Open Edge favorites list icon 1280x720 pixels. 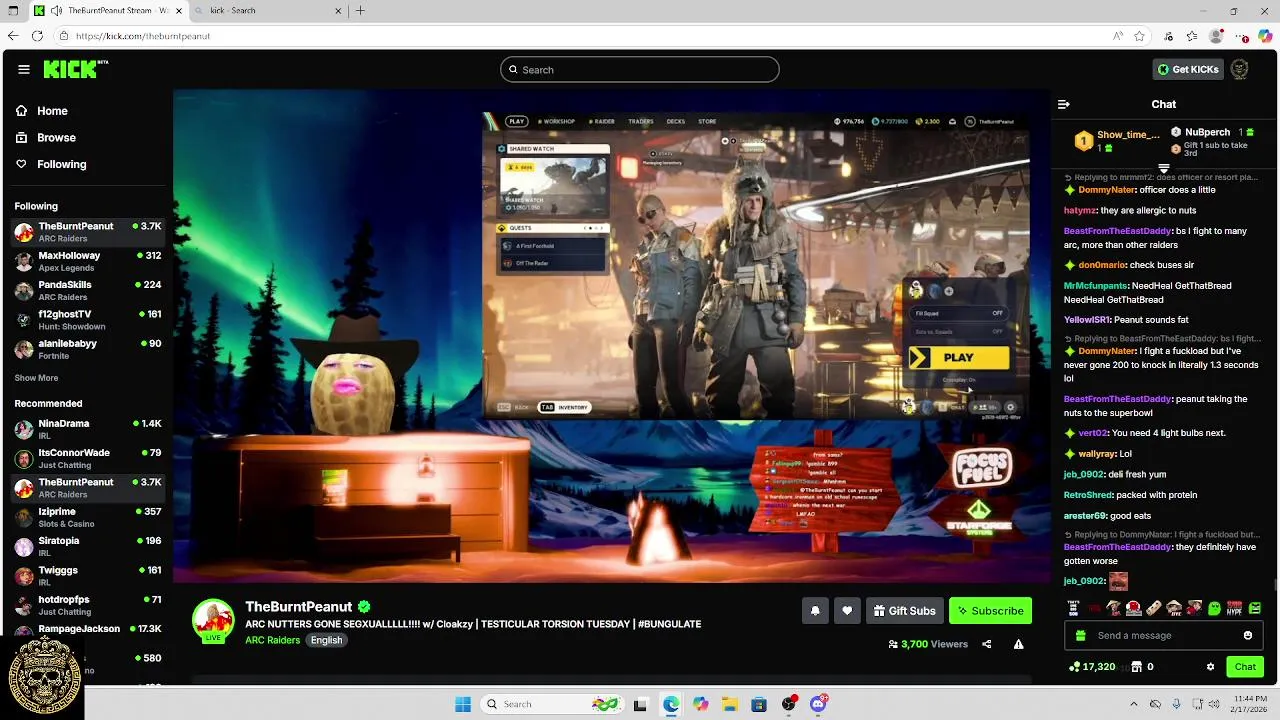[1192, 36]
